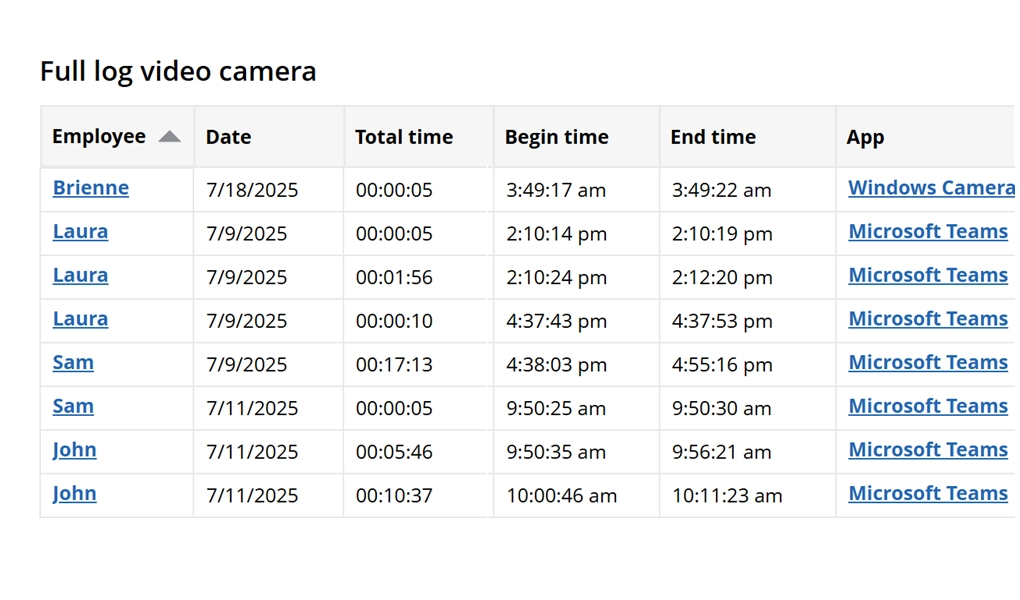
Task: Click Microsoft Teams link in the 00:17:13 row
Action: [x=928, y=363]
